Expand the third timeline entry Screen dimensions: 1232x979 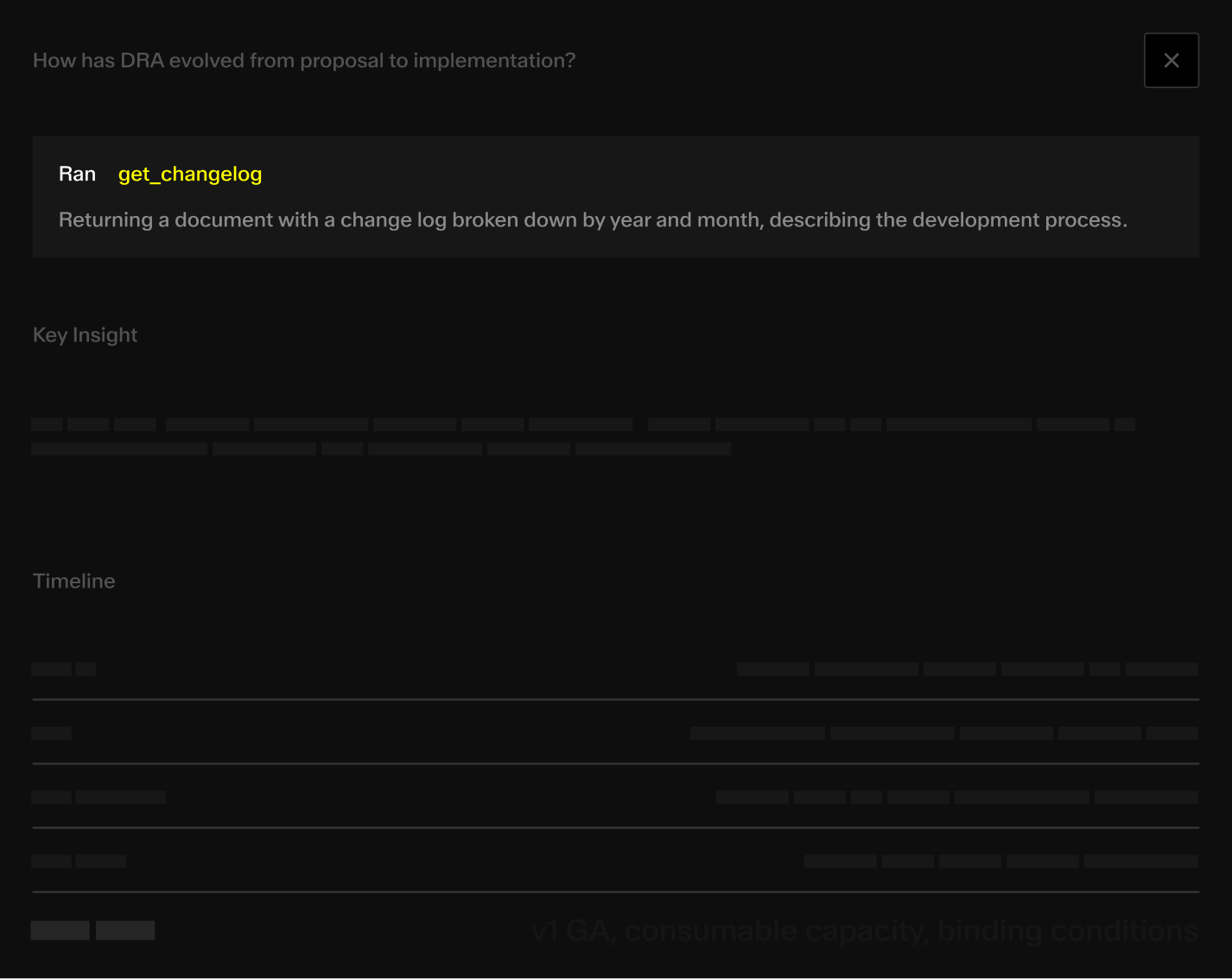615,797
